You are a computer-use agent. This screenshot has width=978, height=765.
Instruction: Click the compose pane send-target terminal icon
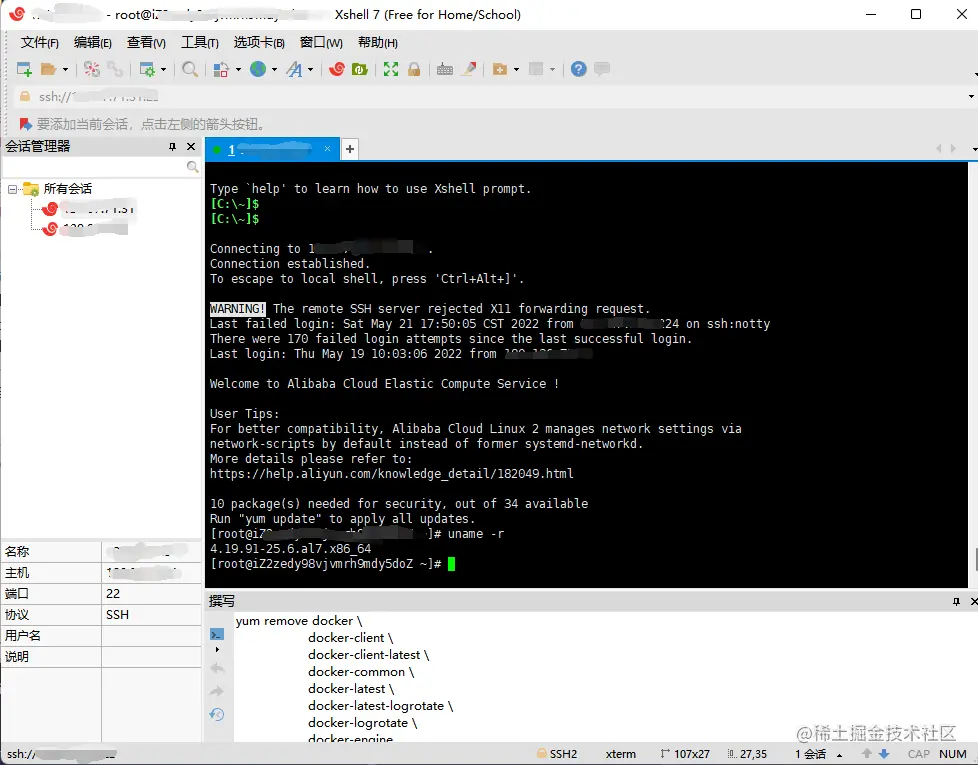click(x=217, y=635)
